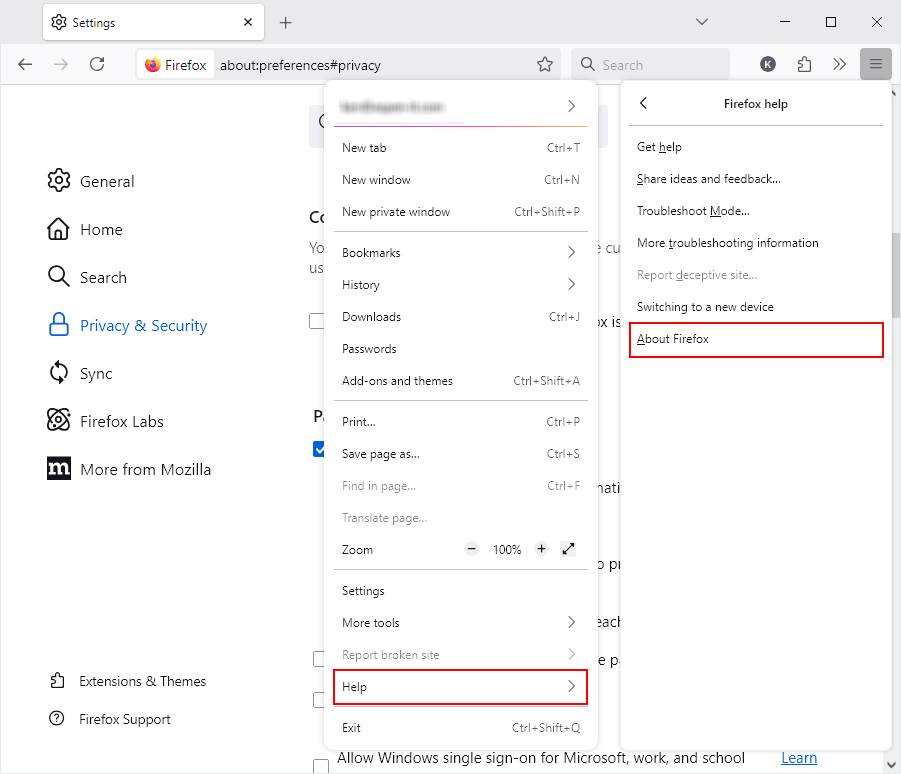901x774 pixels.
Task: Open More troubleshooting information
Action: (756, 242)
